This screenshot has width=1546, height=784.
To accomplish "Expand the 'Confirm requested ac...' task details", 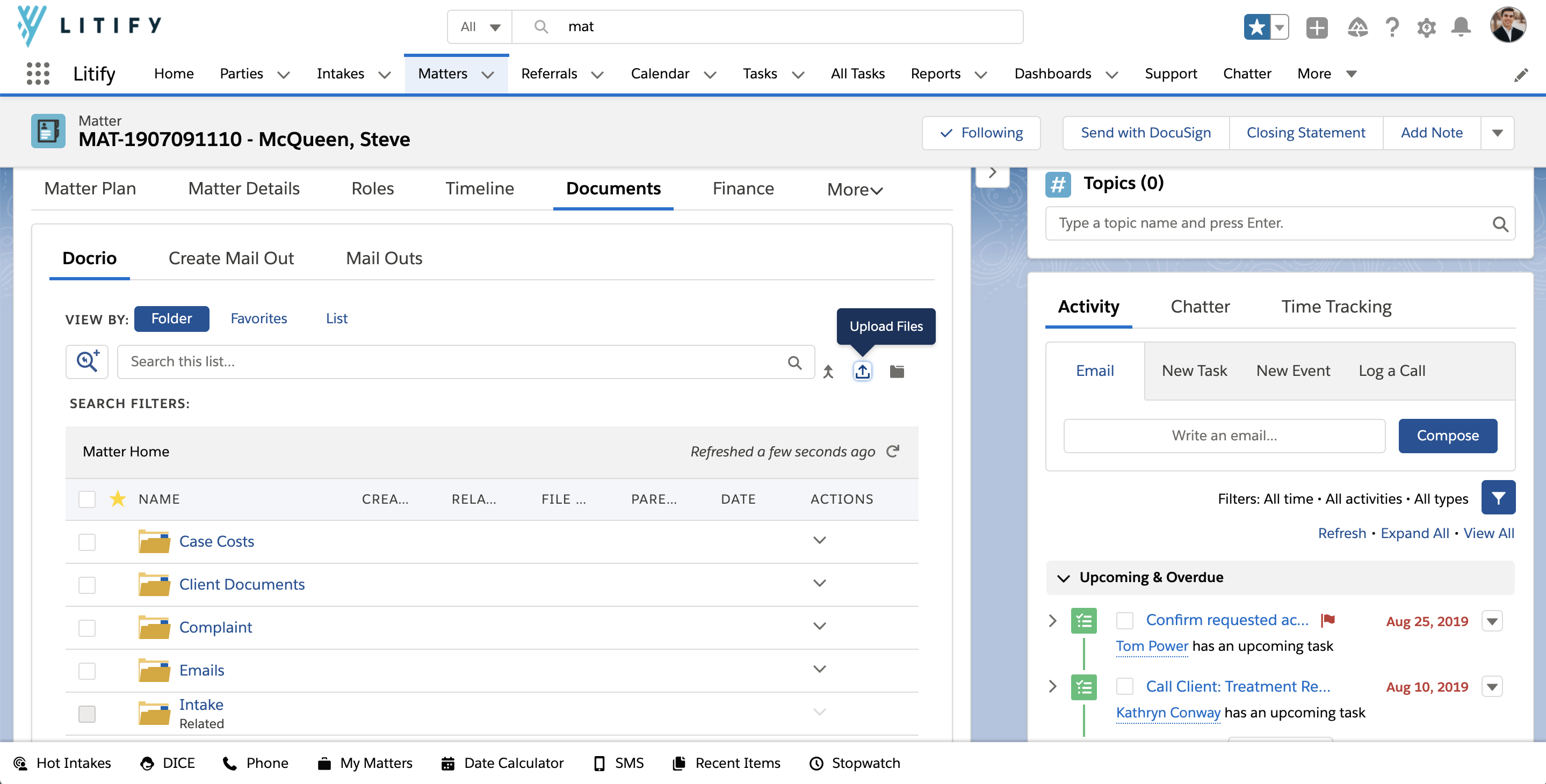I will 1052,620.
